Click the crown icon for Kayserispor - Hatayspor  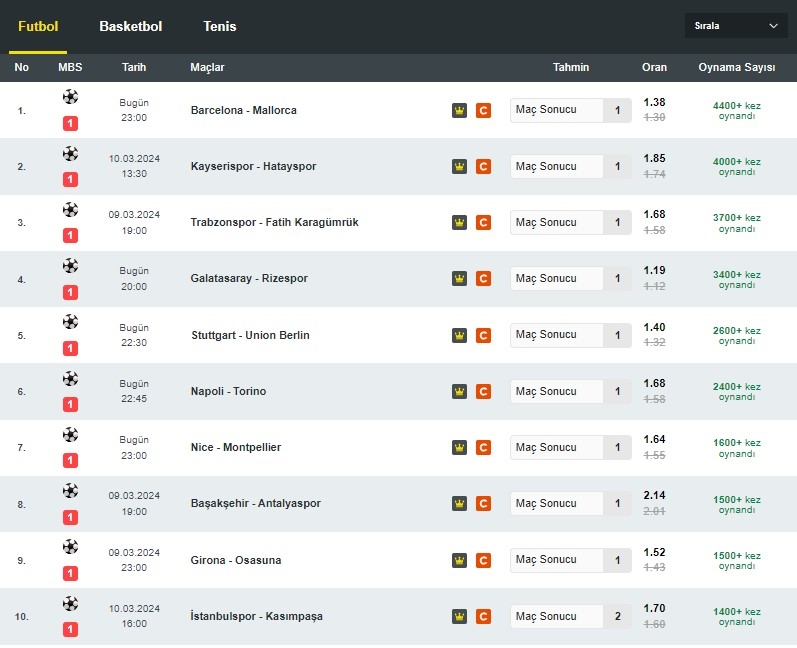(x=459, y=166)
